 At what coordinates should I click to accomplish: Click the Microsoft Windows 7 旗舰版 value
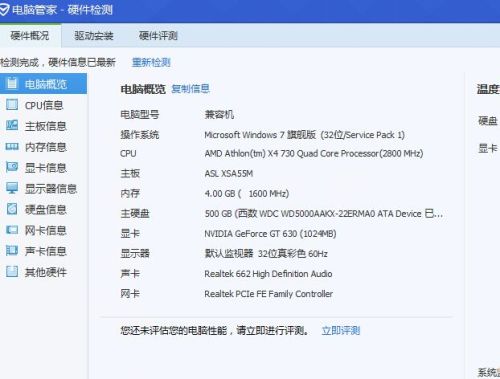[304, 135]
